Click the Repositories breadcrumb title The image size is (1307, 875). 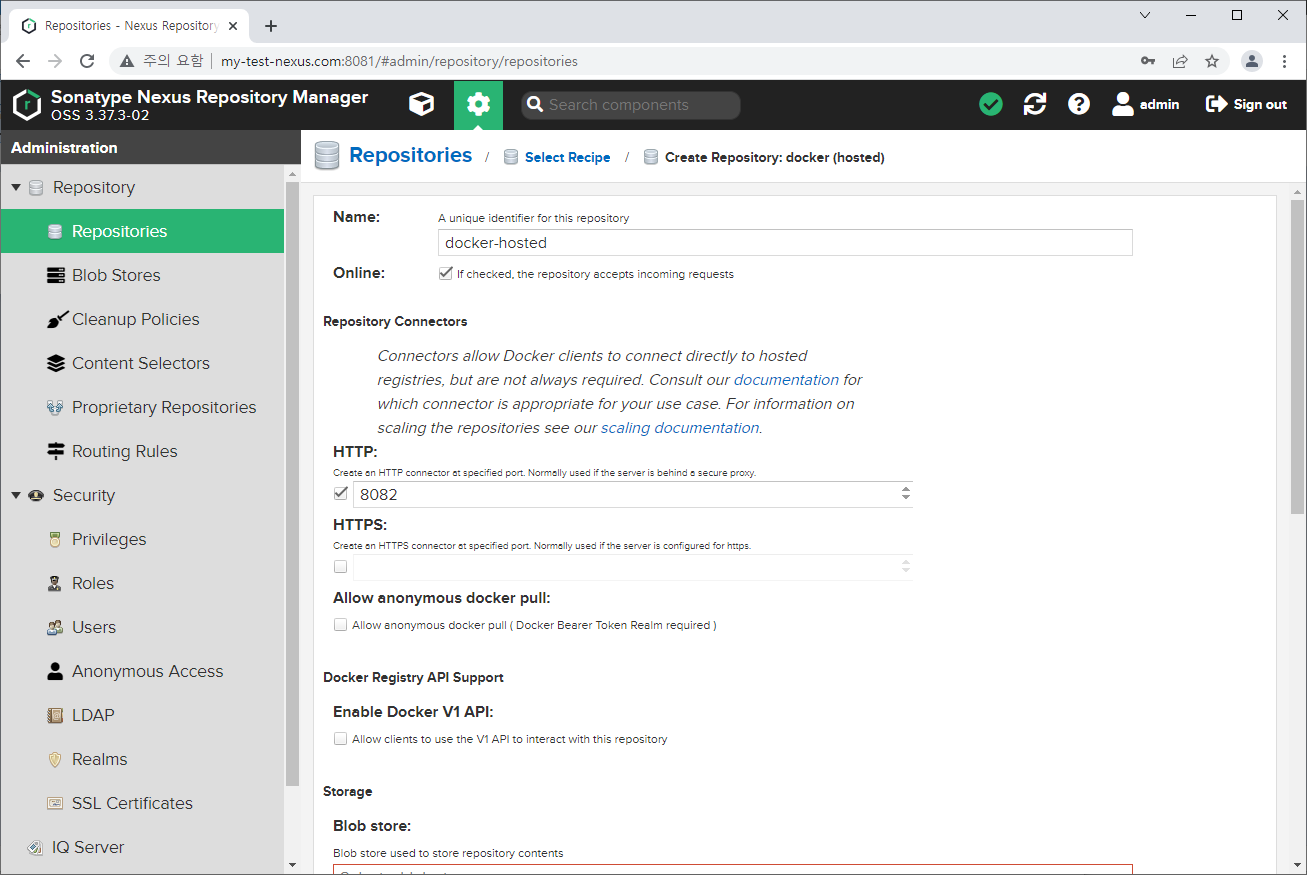pyautogui.click(x=411, y=155)
